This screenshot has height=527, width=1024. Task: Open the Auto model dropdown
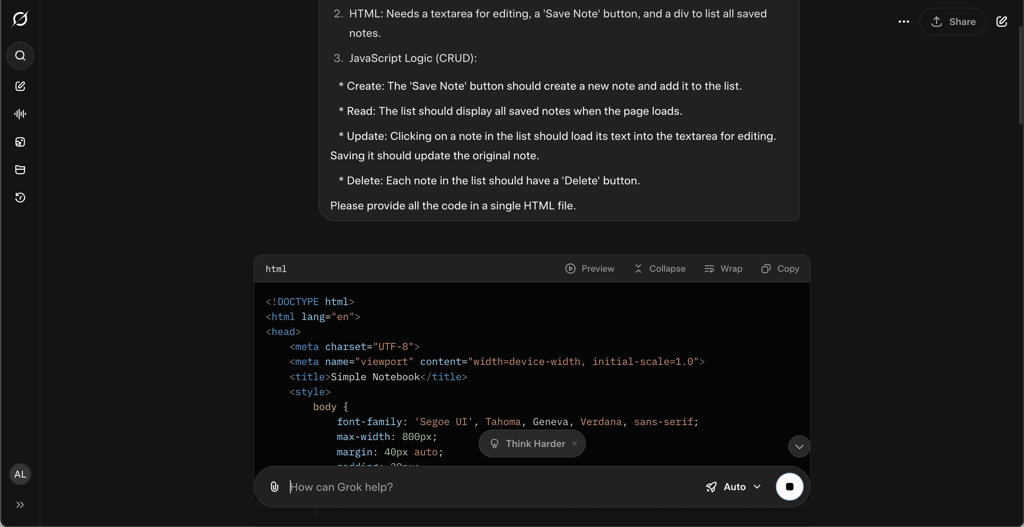733,487
